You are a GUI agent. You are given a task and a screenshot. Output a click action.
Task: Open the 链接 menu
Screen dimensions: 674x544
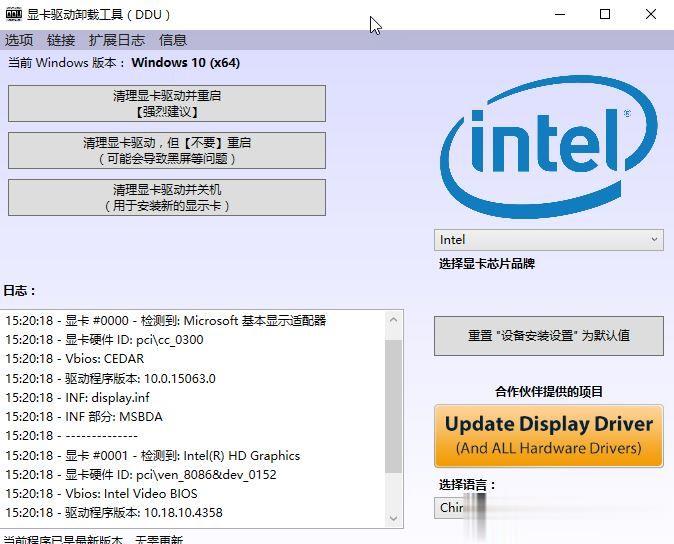click(61, 40)
